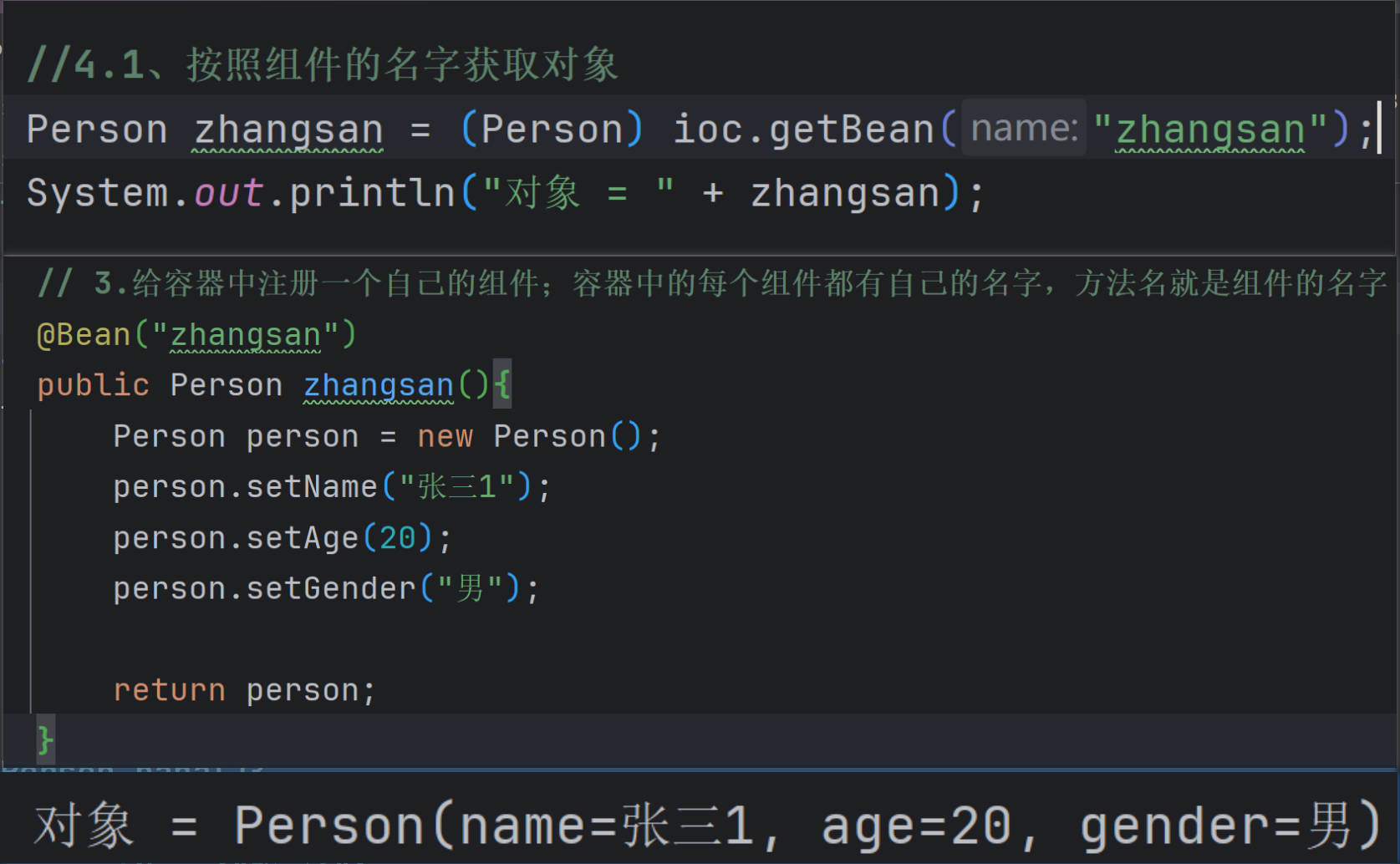Click the closing green brace of the method

45,740
